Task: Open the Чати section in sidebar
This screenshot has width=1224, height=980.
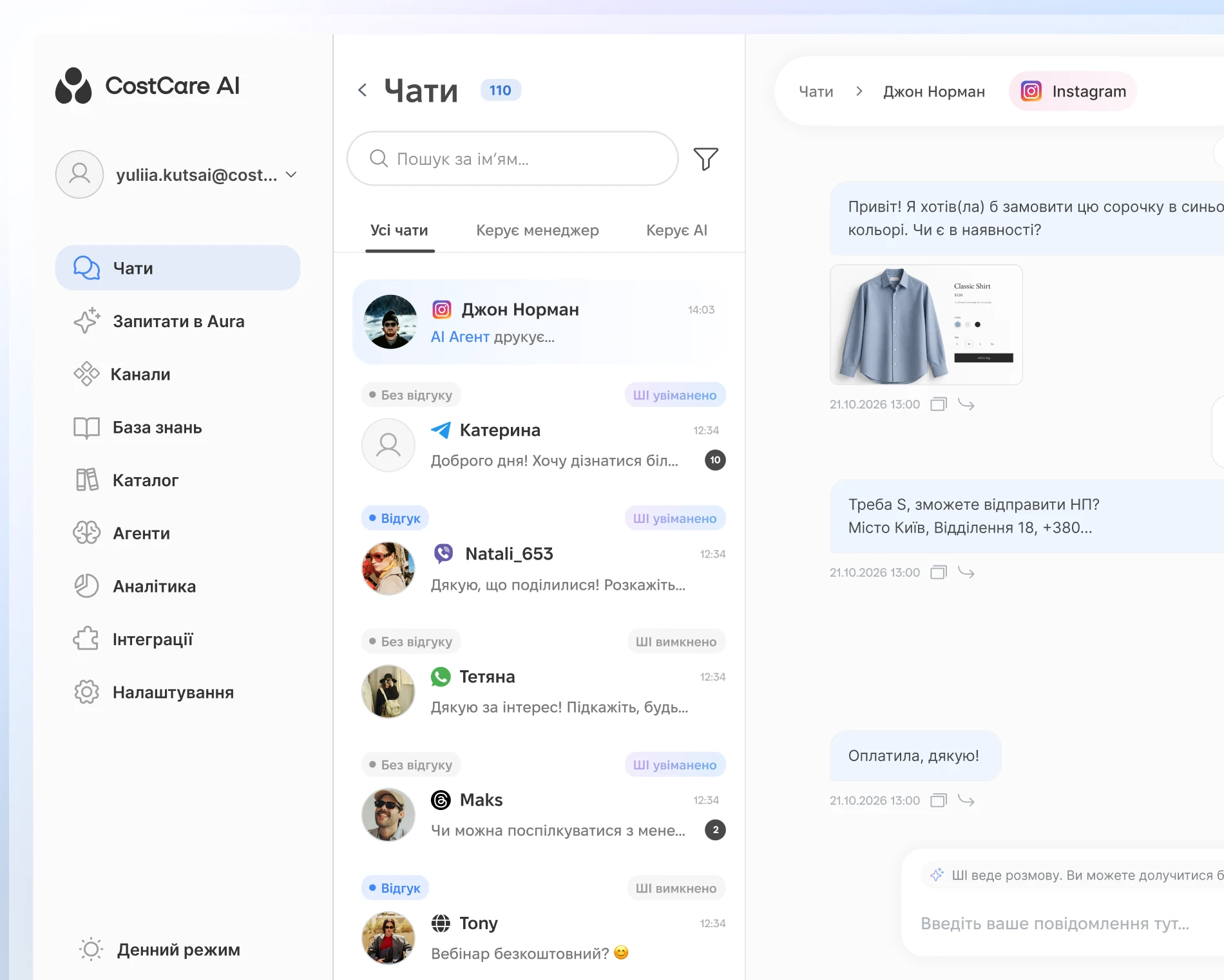Action: (x=178, y=268)
